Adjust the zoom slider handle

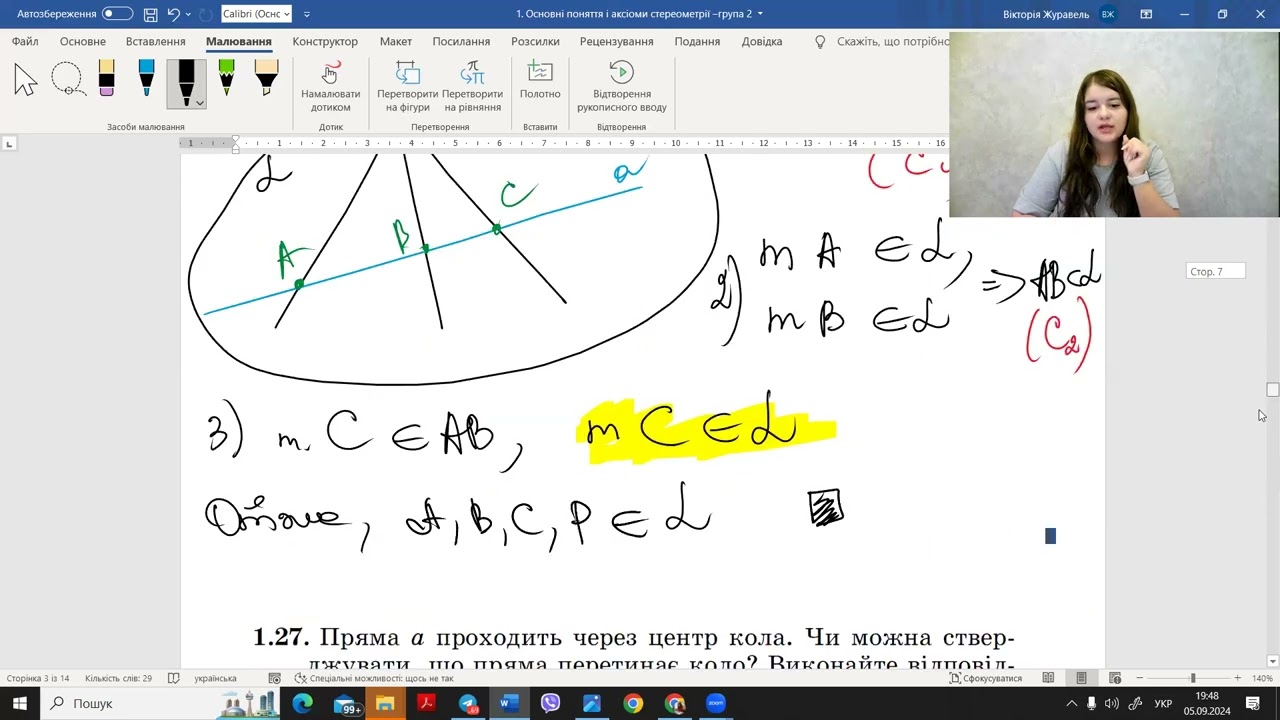pos(1192,678)
